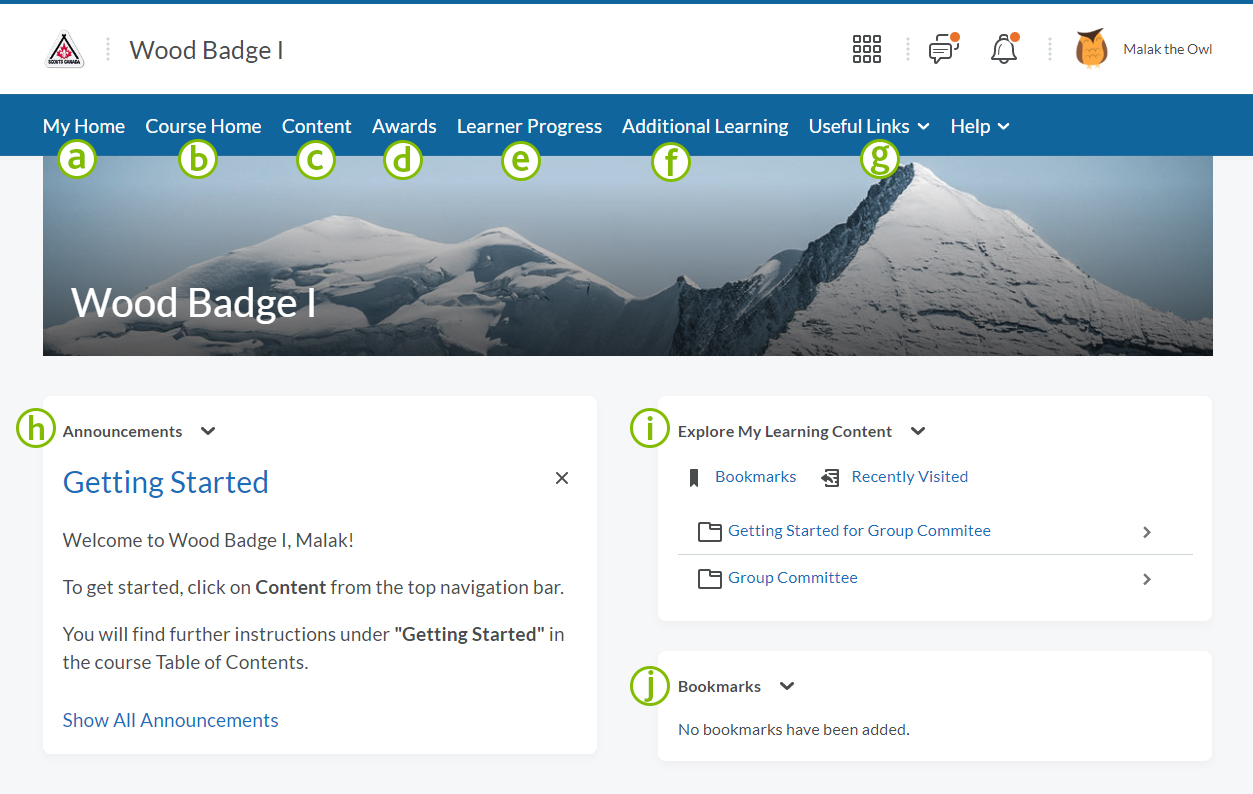The height and width of the screenshot is (794, 1253).
Task: Open the Awards page
Action: click(404, 126)
